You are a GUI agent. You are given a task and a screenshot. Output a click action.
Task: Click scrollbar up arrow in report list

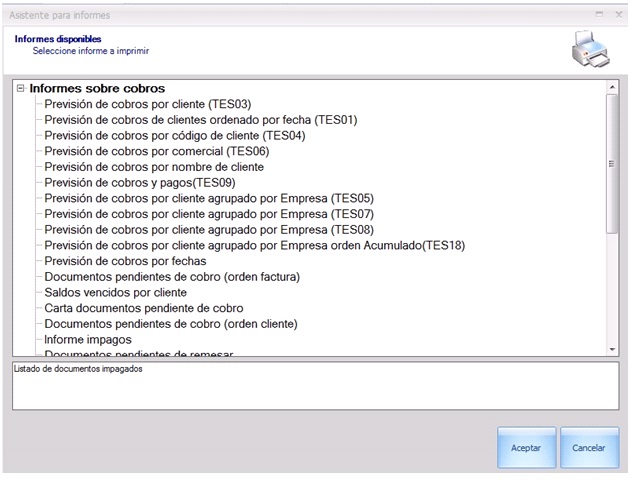[613, 87]
